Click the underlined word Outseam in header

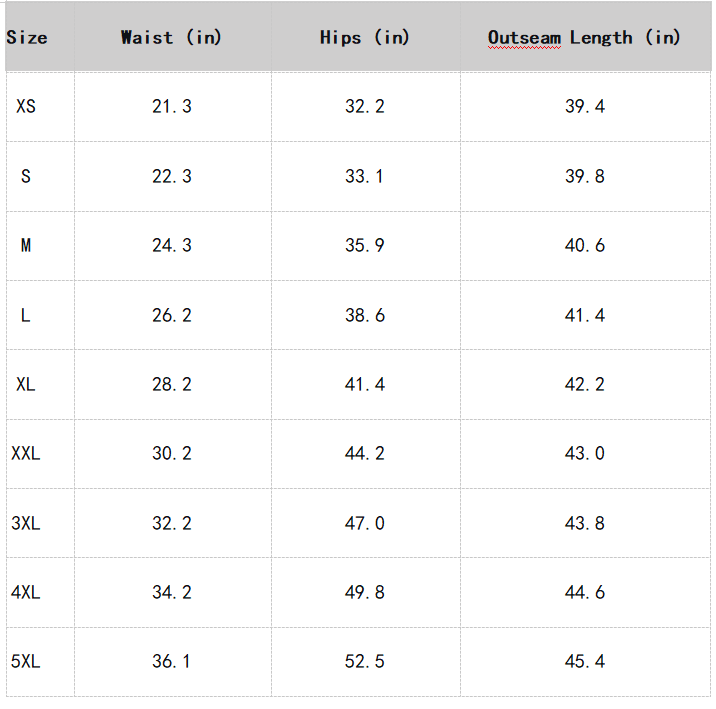[x=524, y=38]
